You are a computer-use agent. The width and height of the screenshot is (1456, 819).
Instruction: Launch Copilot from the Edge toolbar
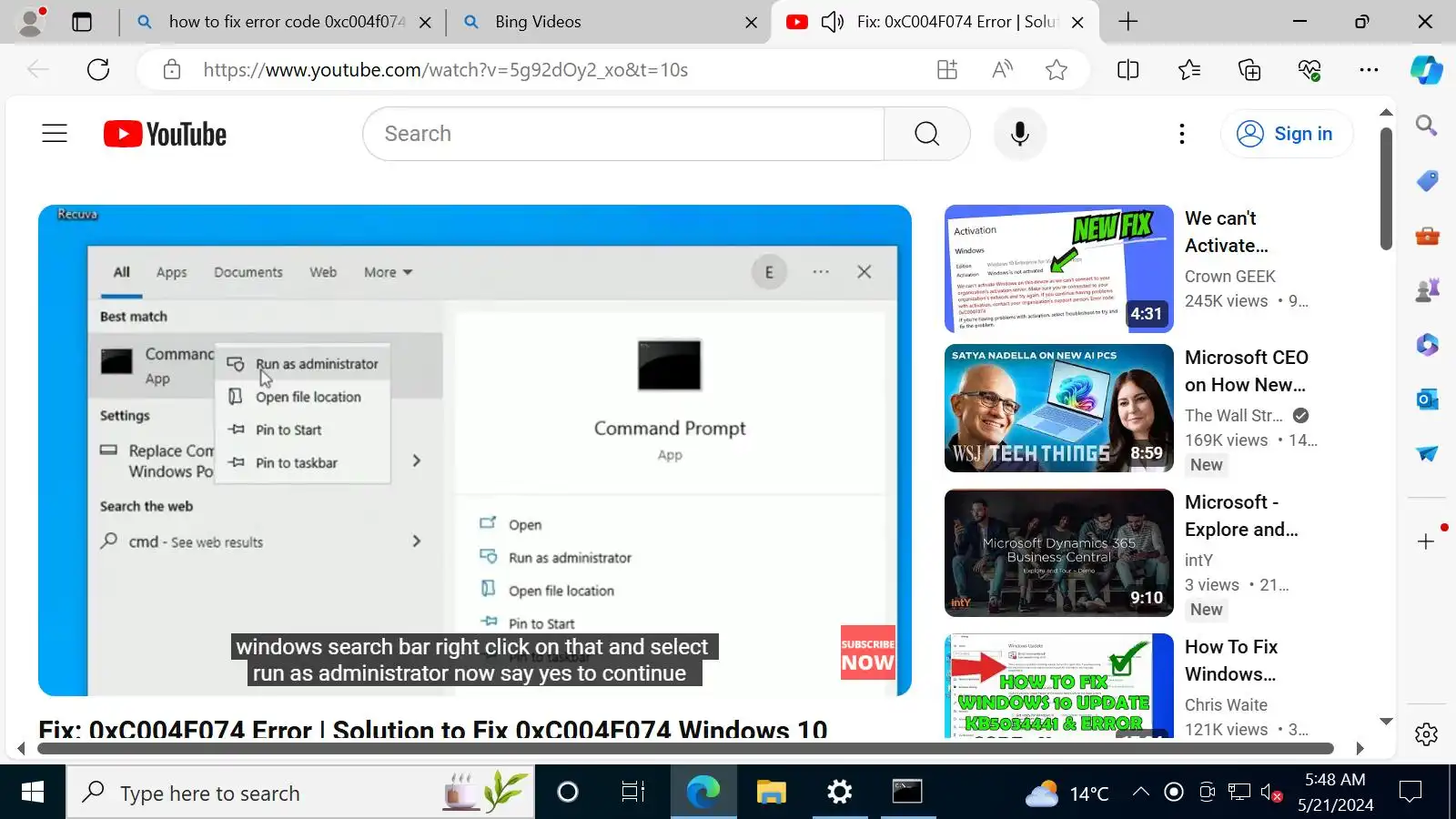[x=1426, y=70]
